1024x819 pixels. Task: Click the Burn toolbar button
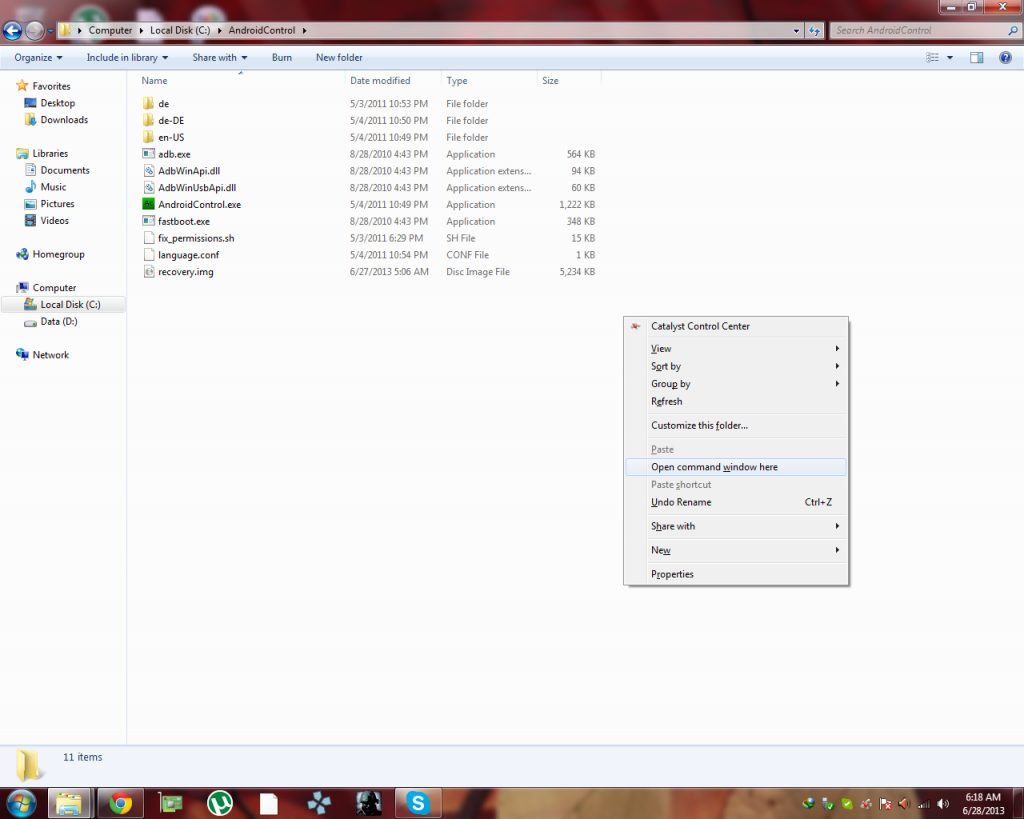(281, 57)
